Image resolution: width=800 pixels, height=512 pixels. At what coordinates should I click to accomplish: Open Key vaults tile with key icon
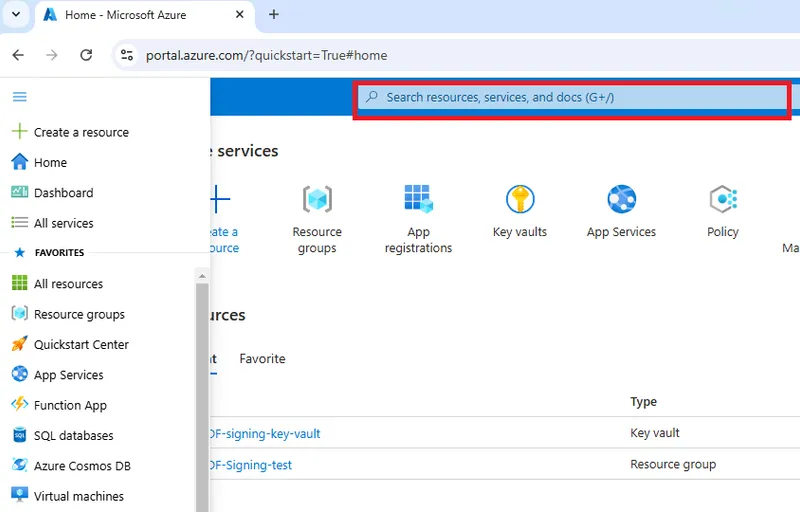click(520, 212)
